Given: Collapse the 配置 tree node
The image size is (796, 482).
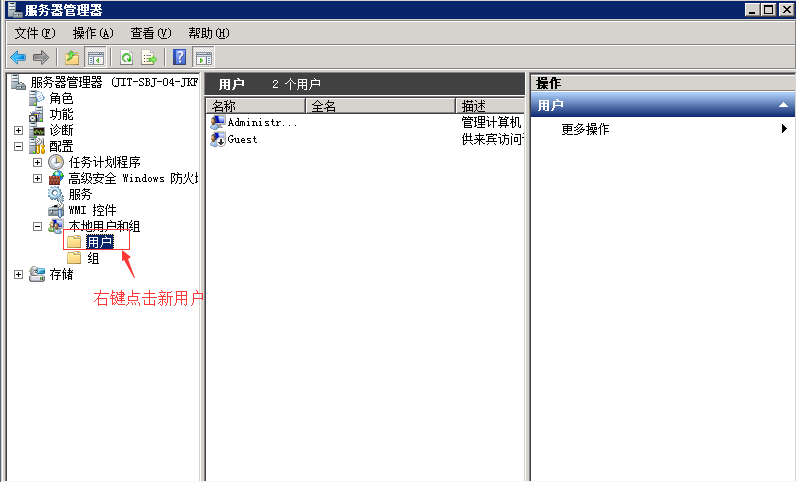Looking at the screenshot, I should (19, 146).
